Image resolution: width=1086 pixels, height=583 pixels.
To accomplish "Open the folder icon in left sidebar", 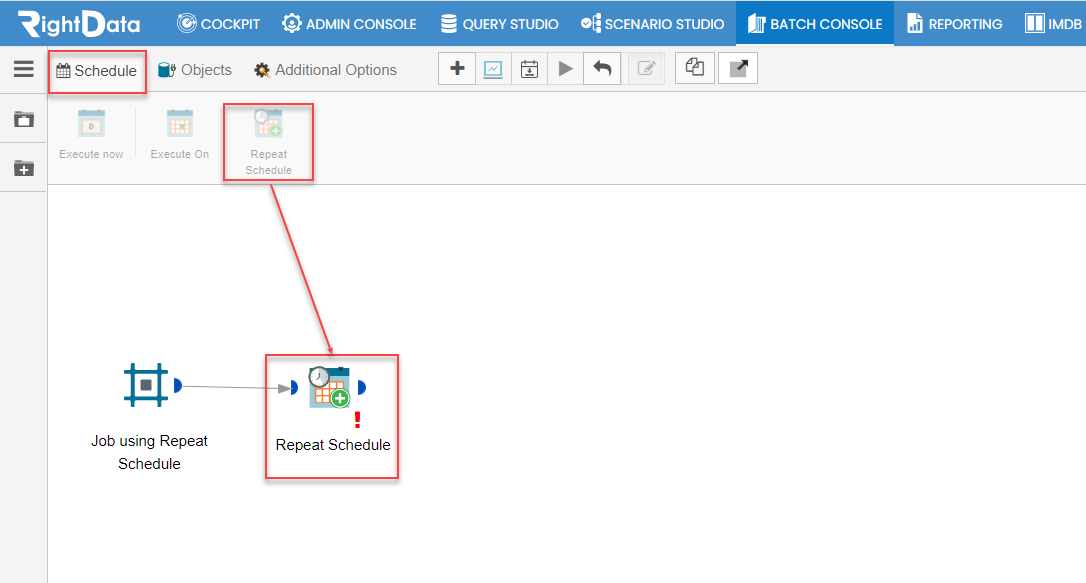I will pyautogui.click(x=24, y=119).
